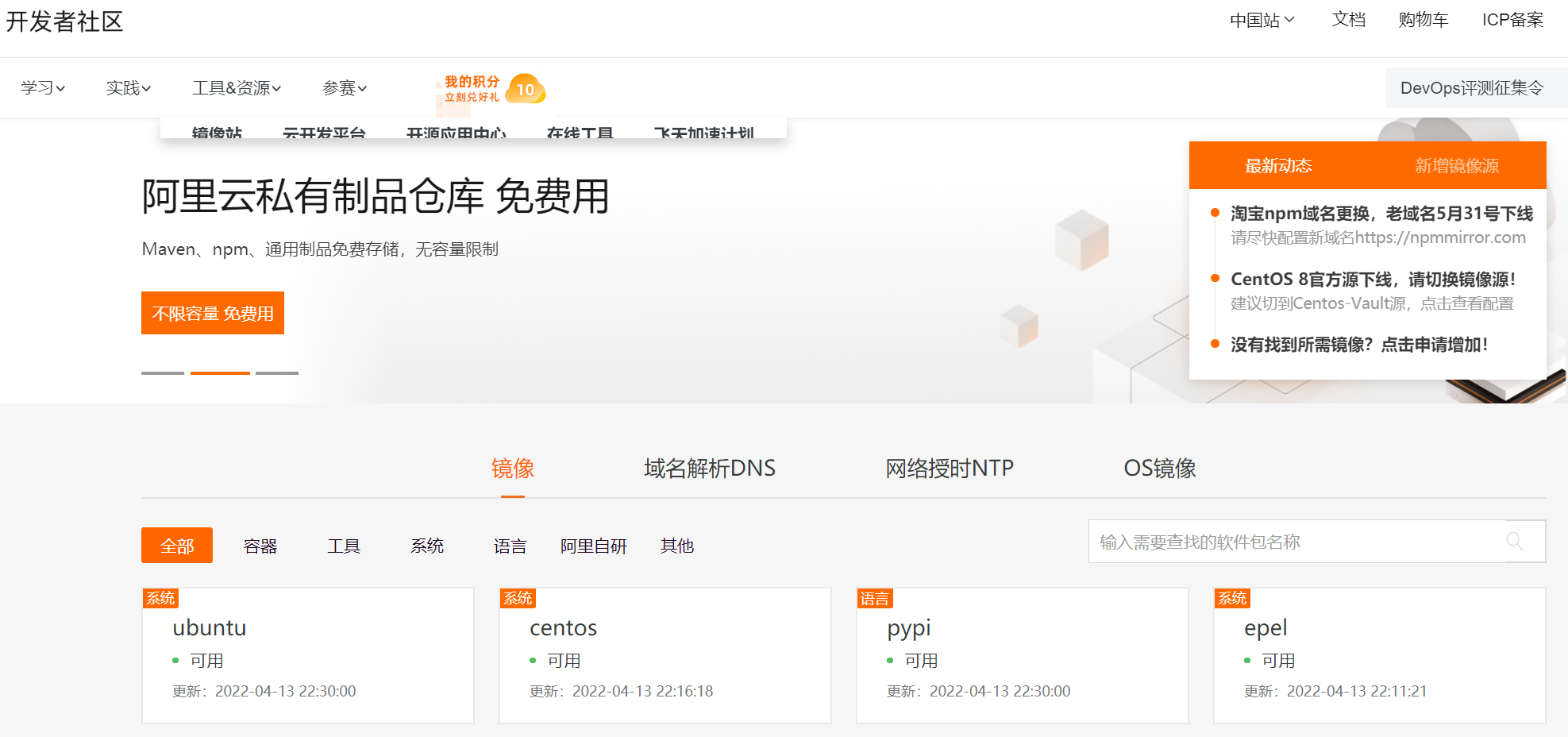
Task: Choose the 语言 filter beside 阿里自研
Action: (x=510, y=546)
